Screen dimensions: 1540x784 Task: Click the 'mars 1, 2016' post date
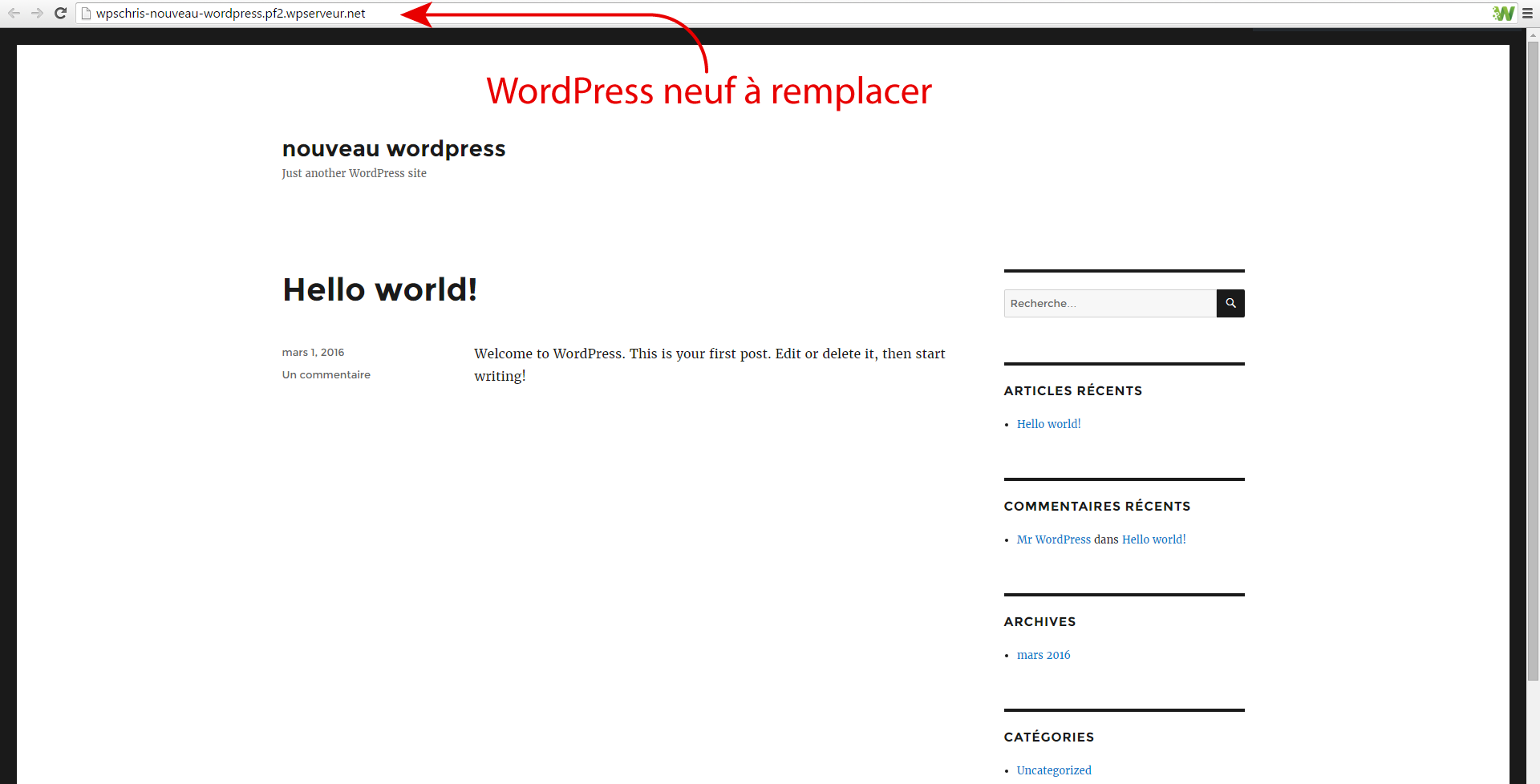[x=313, y=353]
